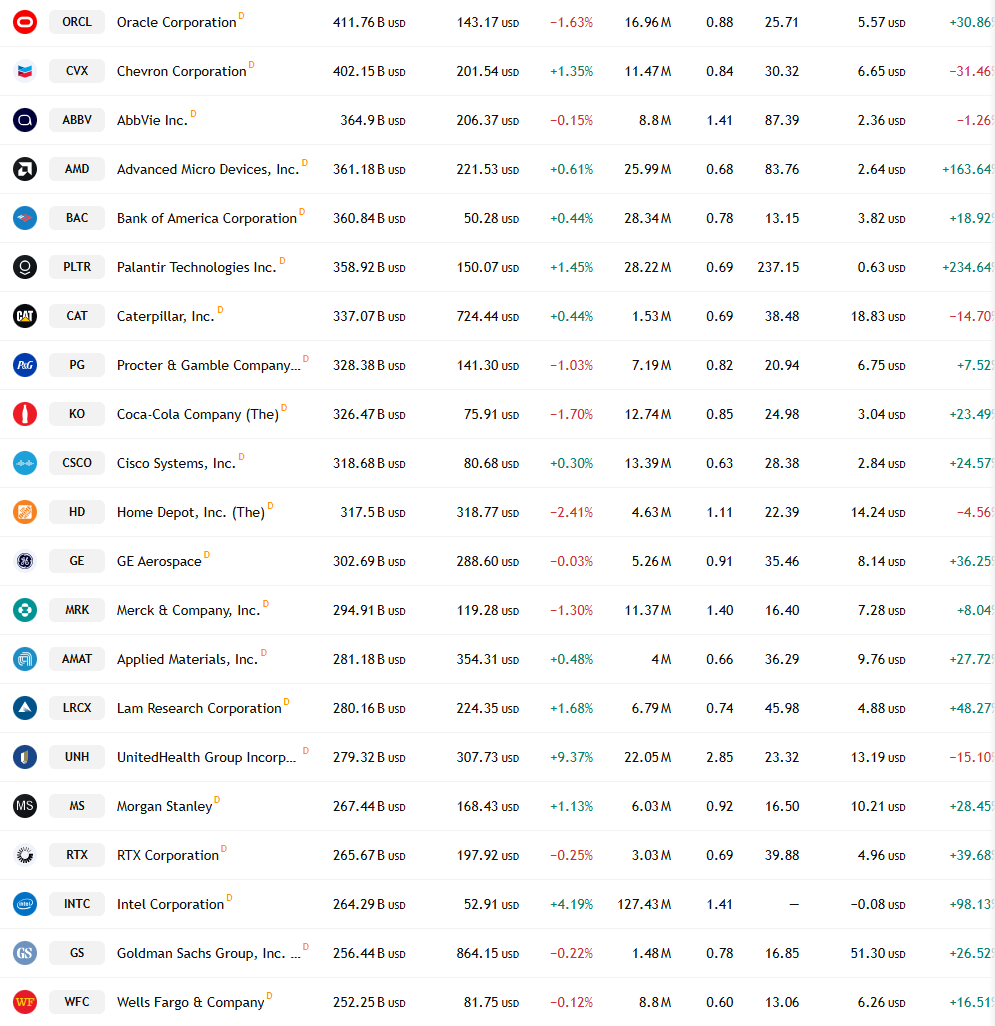Click UnitedHealth's +9.37% change value
This screenshot has height=1026, width=995.
coord(572,757)
